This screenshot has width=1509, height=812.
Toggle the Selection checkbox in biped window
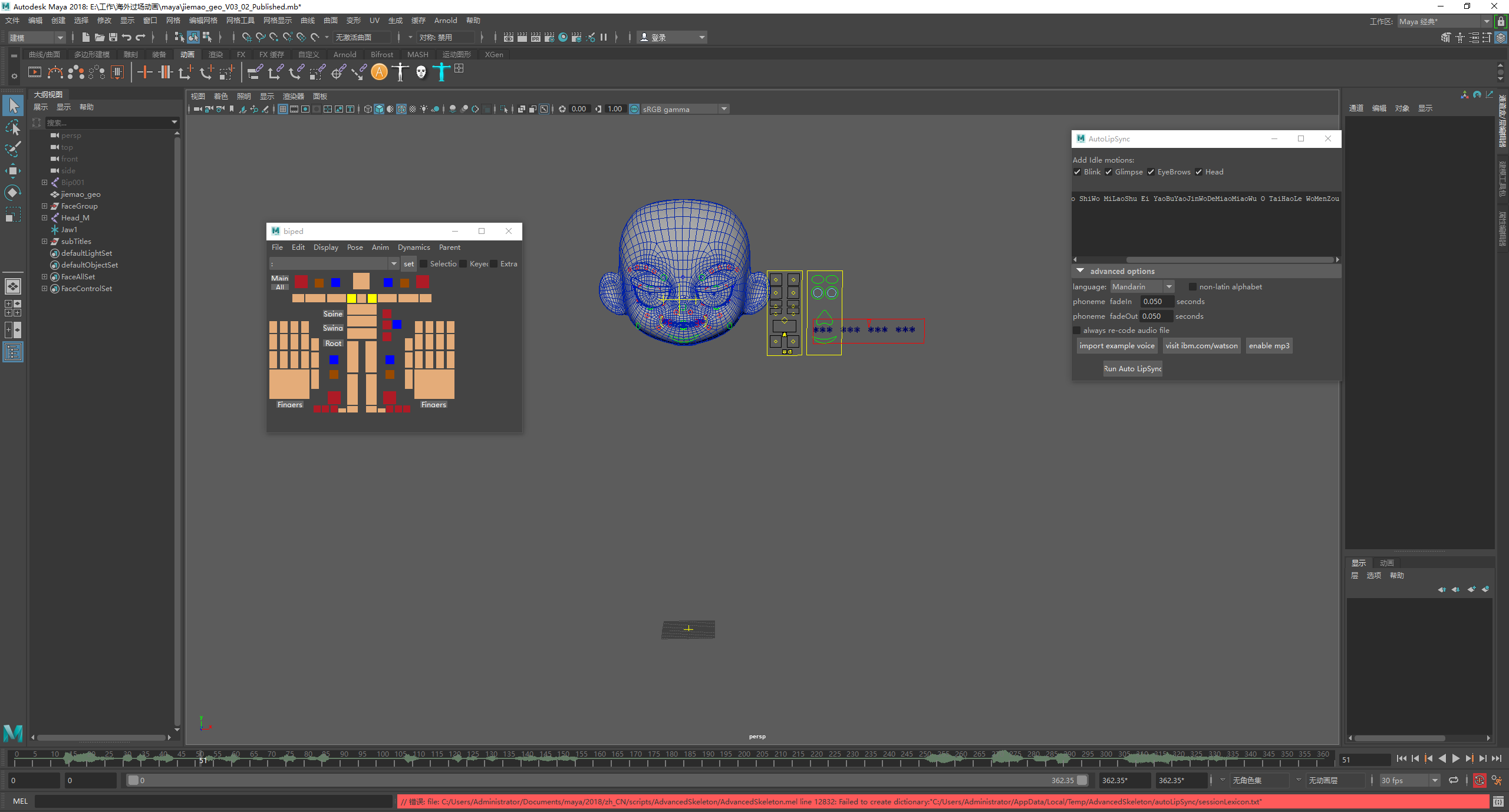point(424,264)
